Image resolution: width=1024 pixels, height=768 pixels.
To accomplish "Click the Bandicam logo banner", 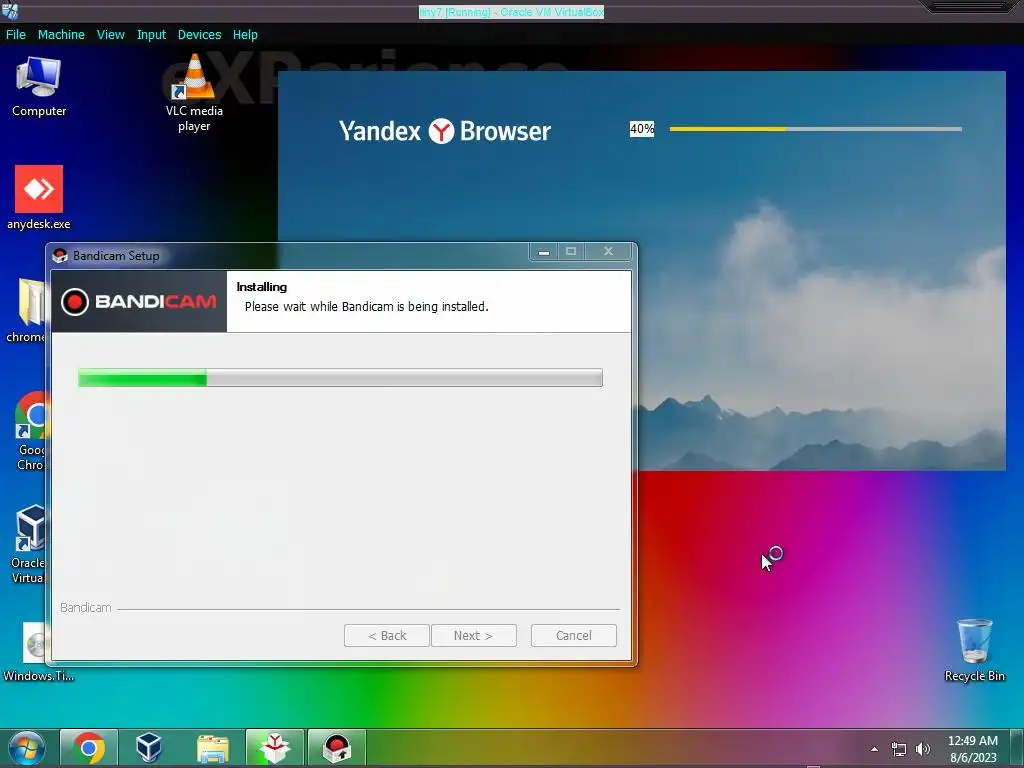I will point(139,302).
